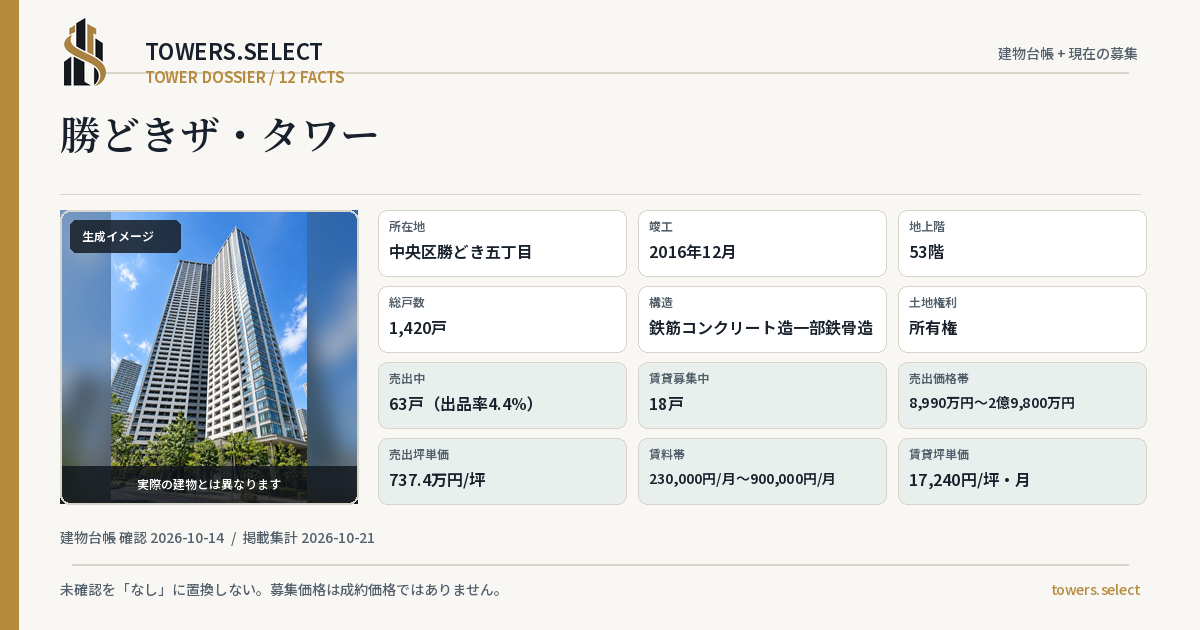The width and height of the screenshot is (1200, 630).
Task: Select the 総戸数 1,420戸 card
Action: click(x=502, y=319)
